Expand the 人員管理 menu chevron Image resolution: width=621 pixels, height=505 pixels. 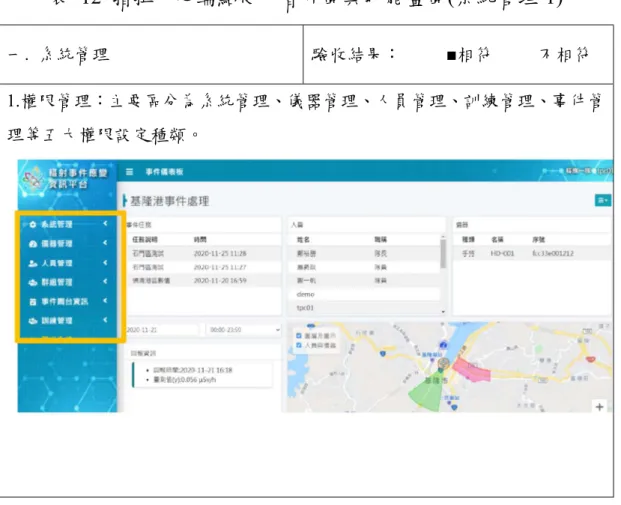[105, 263]
